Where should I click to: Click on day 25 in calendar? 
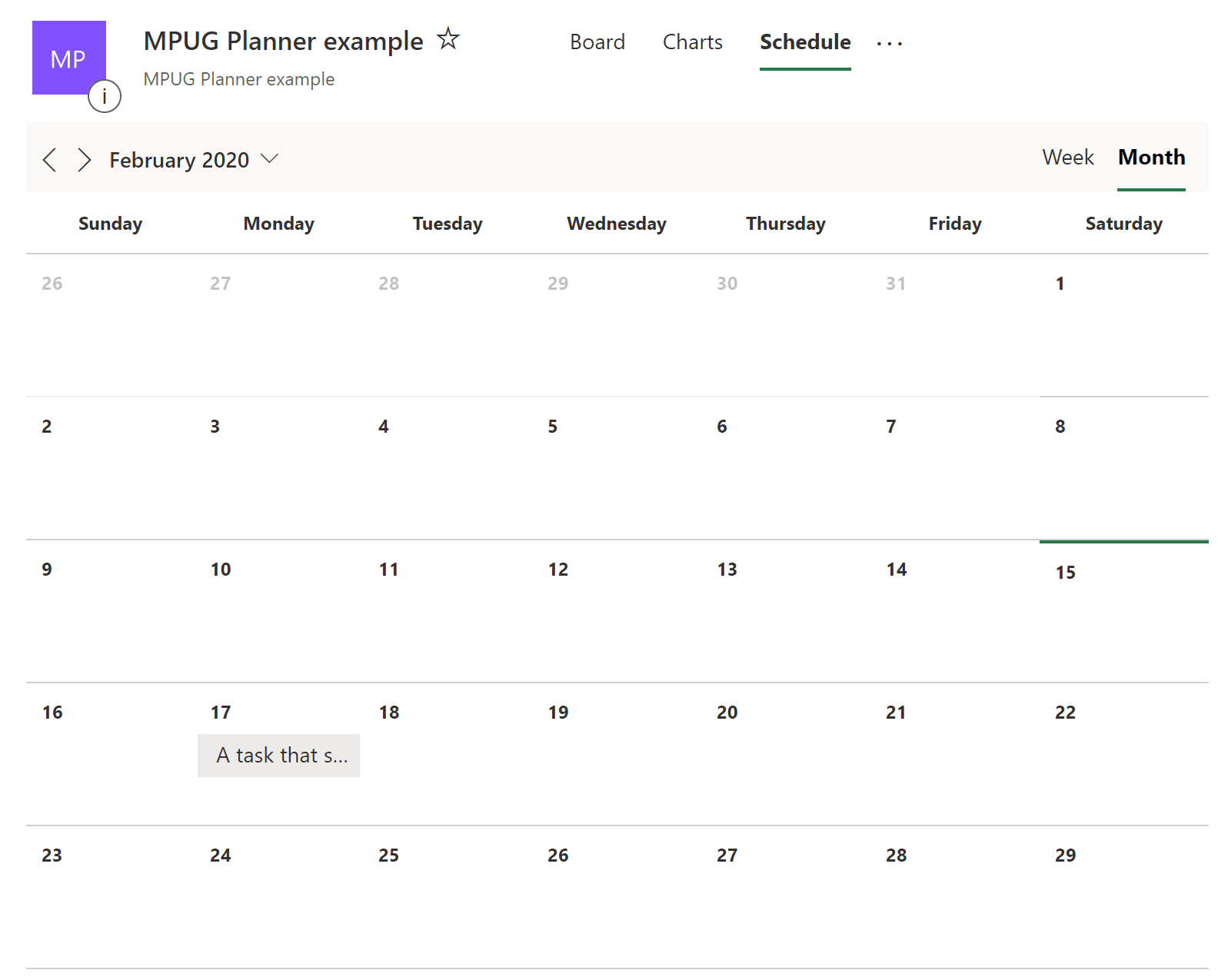[x=389, y=855]
